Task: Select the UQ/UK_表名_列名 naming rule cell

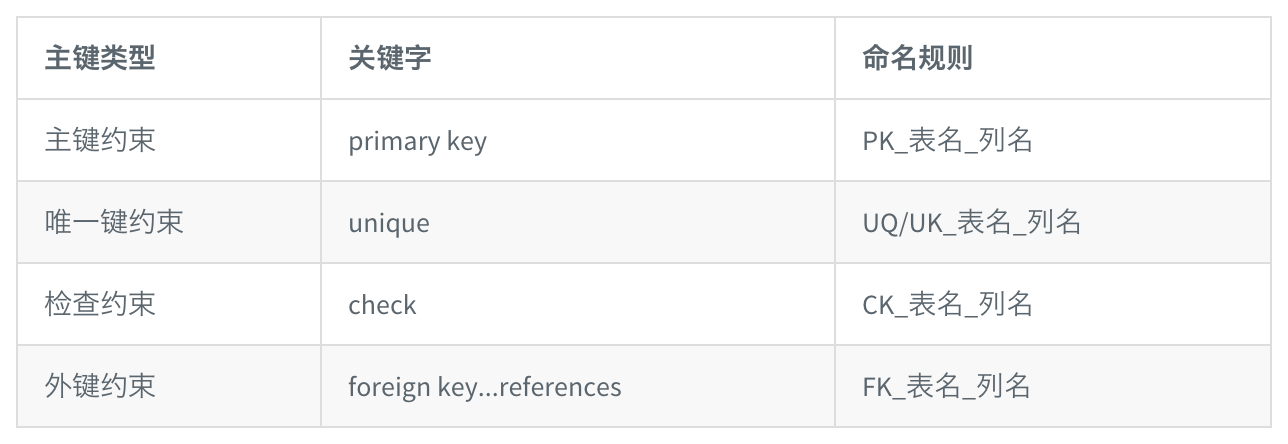Action: click(x=972, y=222)
